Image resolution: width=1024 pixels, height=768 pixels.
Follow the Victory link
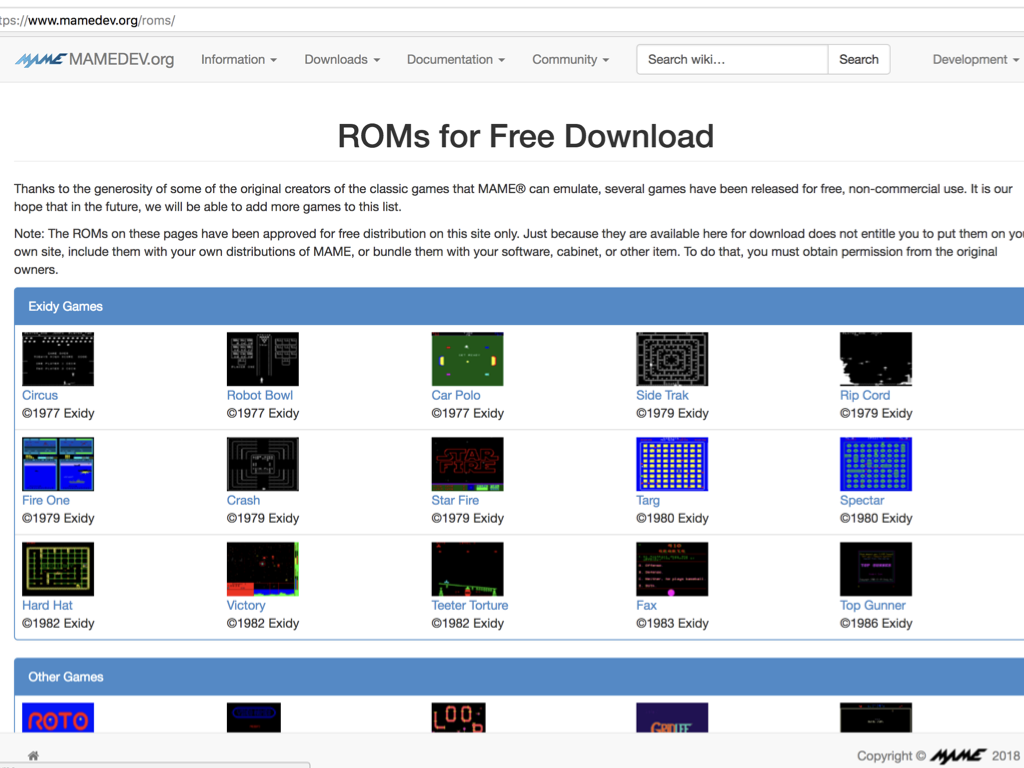(x=246, y=605)
